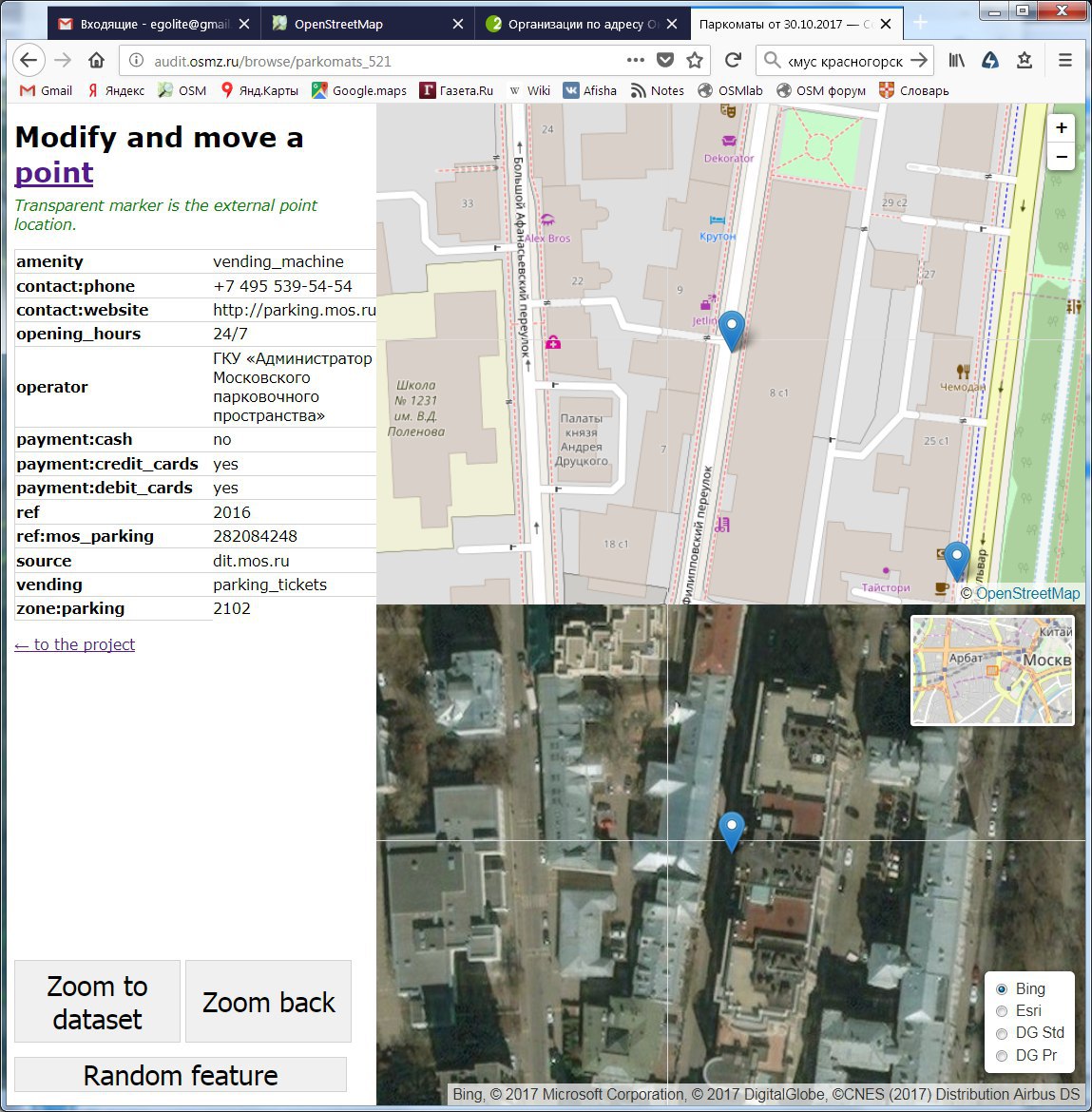This screenshot has height=1112, width=1092.
Task: Click the Firefox home icon
Action: click(96, 61)
